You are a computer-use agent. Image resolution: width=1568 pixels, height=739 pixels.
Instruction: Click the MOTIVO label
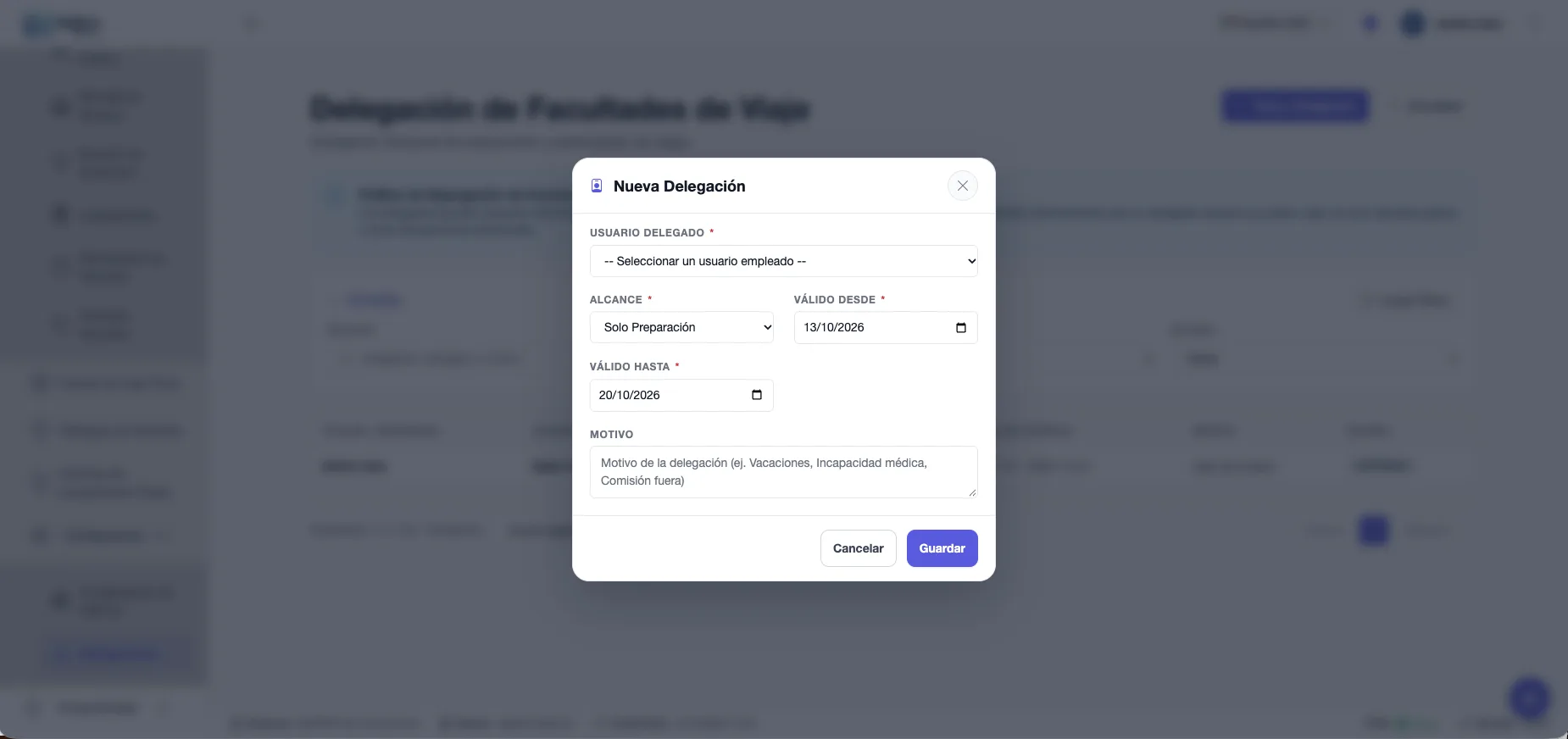tap(611, 434)
